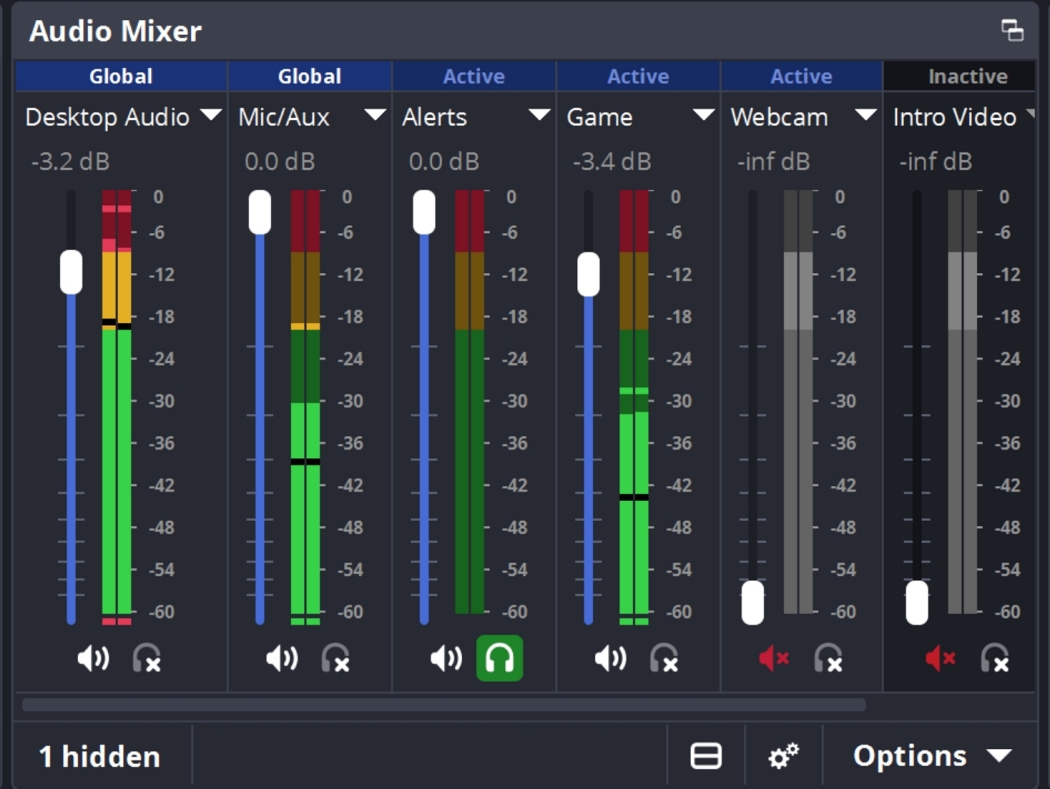Click the Intro Video volume slider handle

click(917, 602)
